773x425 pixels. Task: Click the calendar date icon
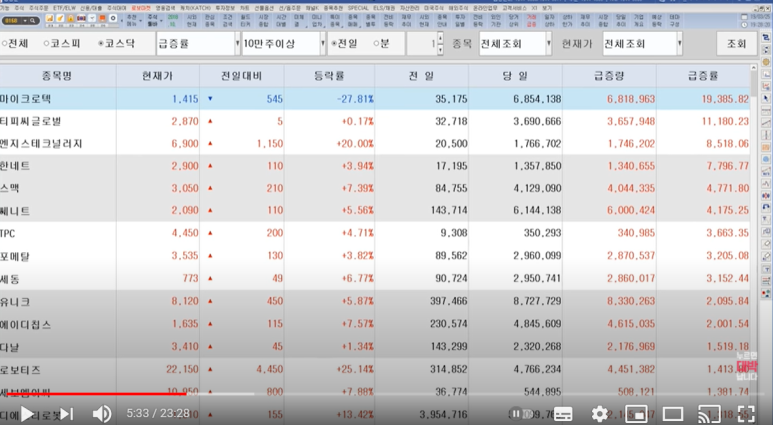[x=744, y=17]
